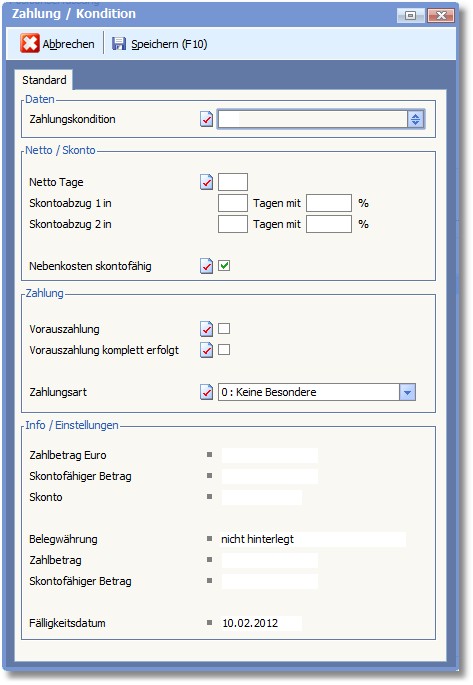Click the Speichern (F10) button label
473x685 pixels.
(169, 44)
